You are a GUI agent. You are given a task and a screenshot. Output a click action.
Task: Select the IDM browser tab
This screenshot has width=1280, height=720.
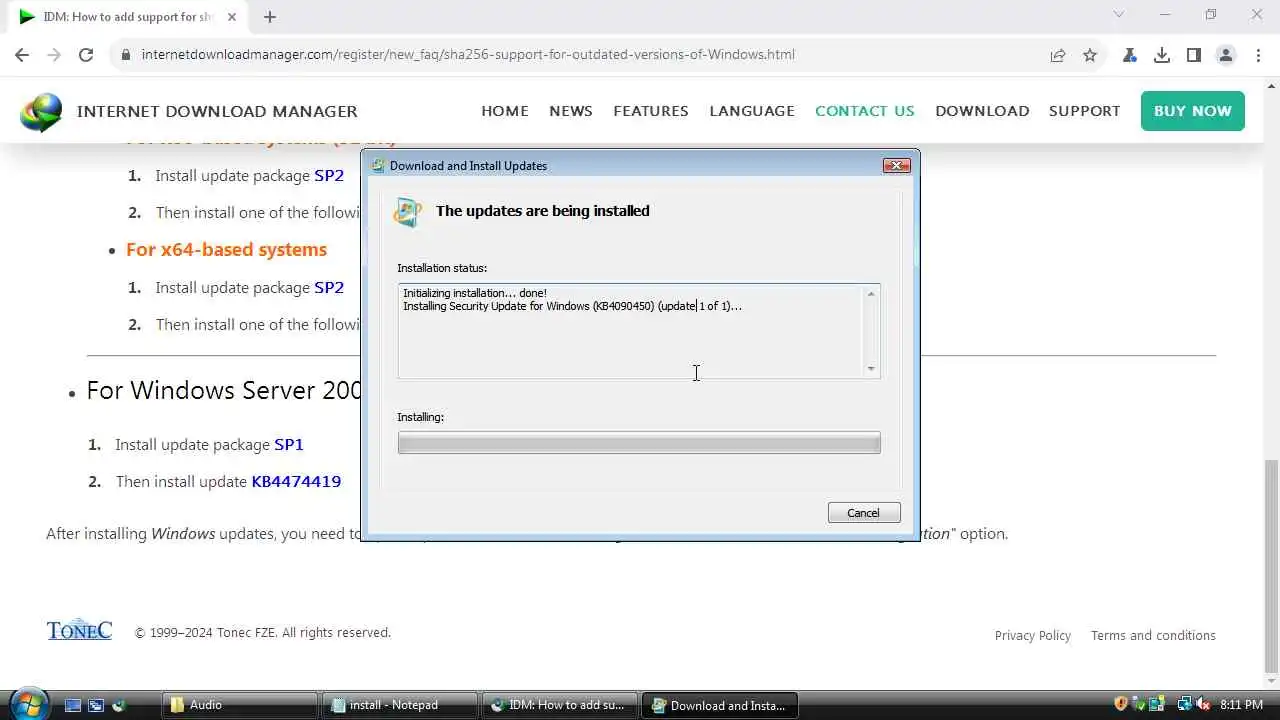tap(128, 17)
